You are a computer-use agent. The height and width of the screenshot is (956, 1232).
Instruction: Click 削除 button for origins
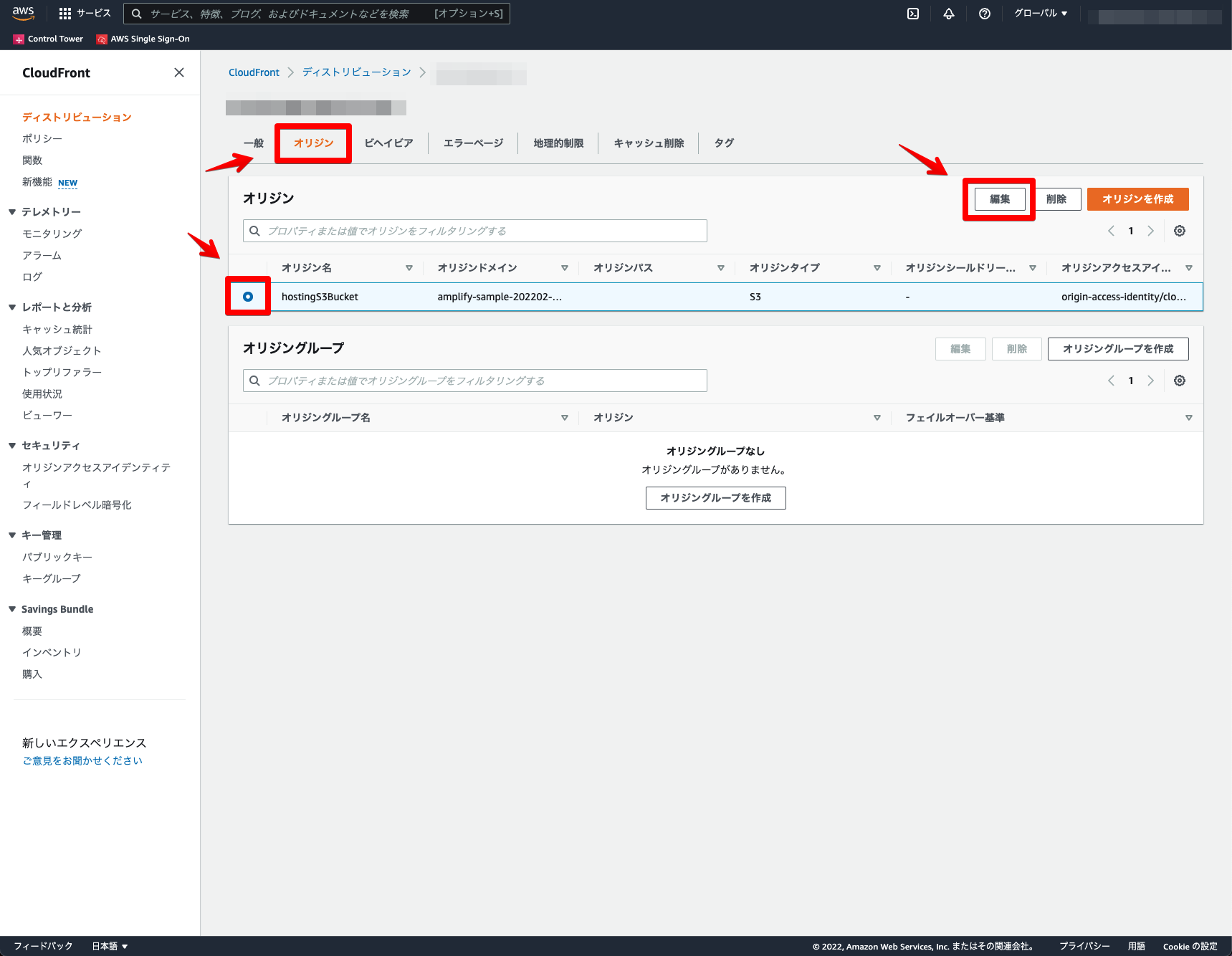coord(1056,199)
